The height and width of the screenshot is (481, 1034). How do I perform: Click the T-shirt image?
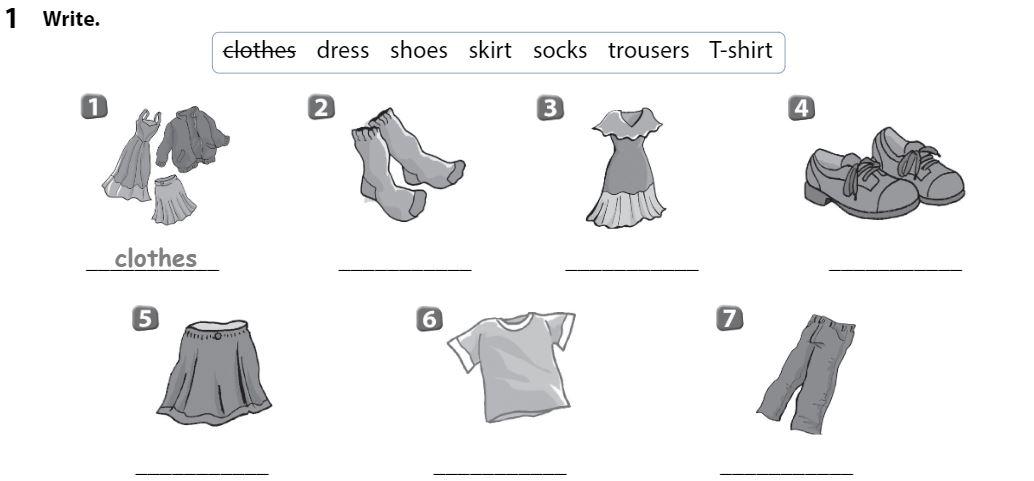pos(511,367)
